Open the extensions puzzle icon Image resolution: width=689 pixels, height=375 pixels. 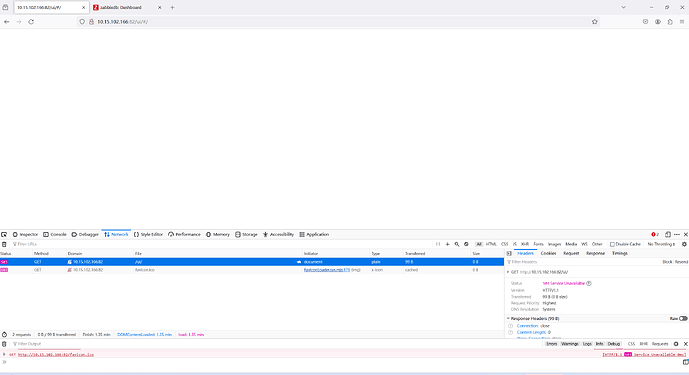670,22
